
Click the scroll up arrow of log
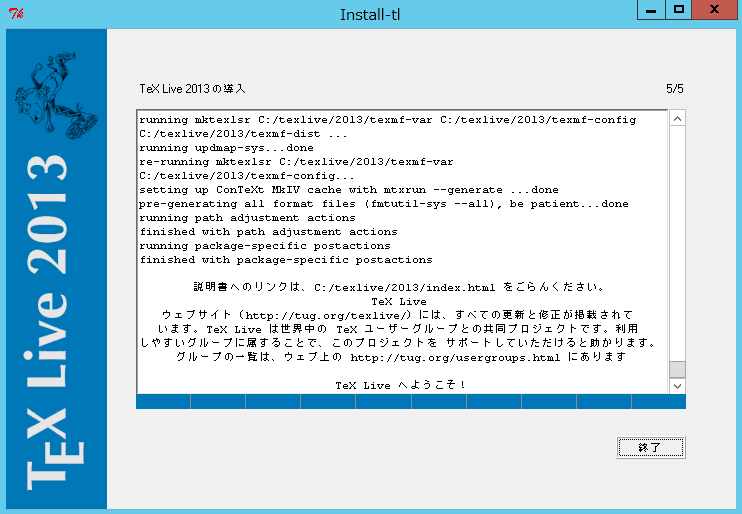(x=677, y=118)
